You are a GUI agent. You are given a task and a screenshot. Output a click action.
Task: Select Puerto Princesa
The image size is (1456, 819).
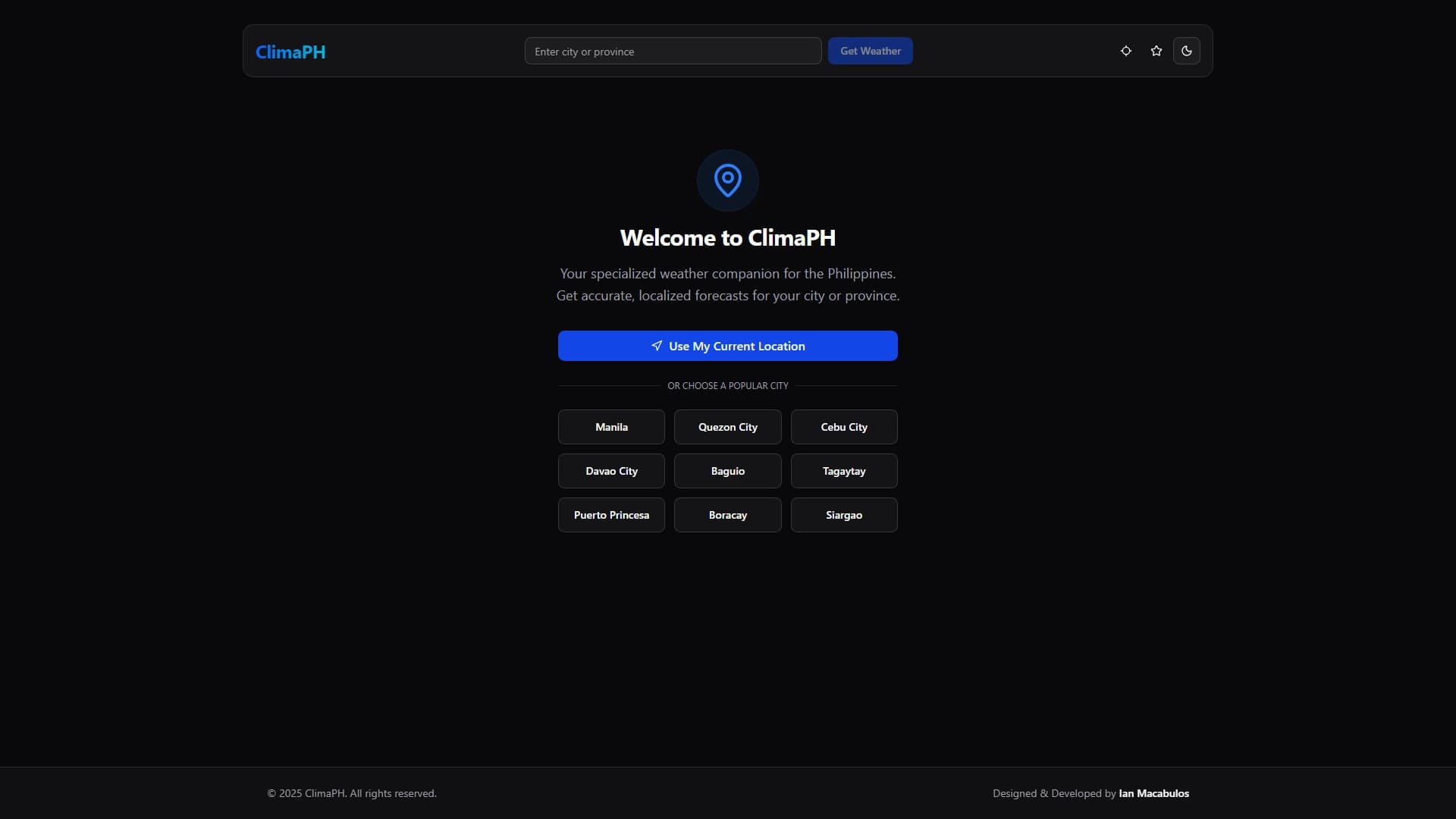[611, 515]
